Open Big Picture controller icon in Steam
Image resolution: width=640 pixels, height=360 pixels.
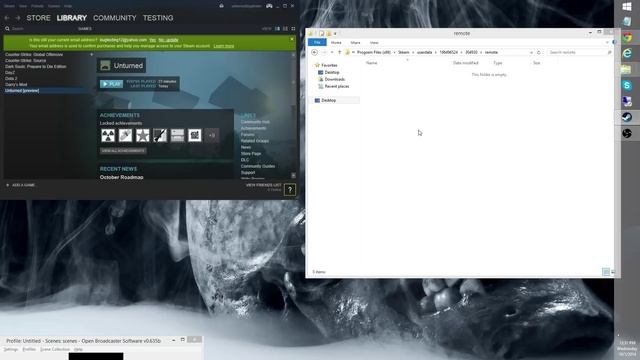coord(269,6)
